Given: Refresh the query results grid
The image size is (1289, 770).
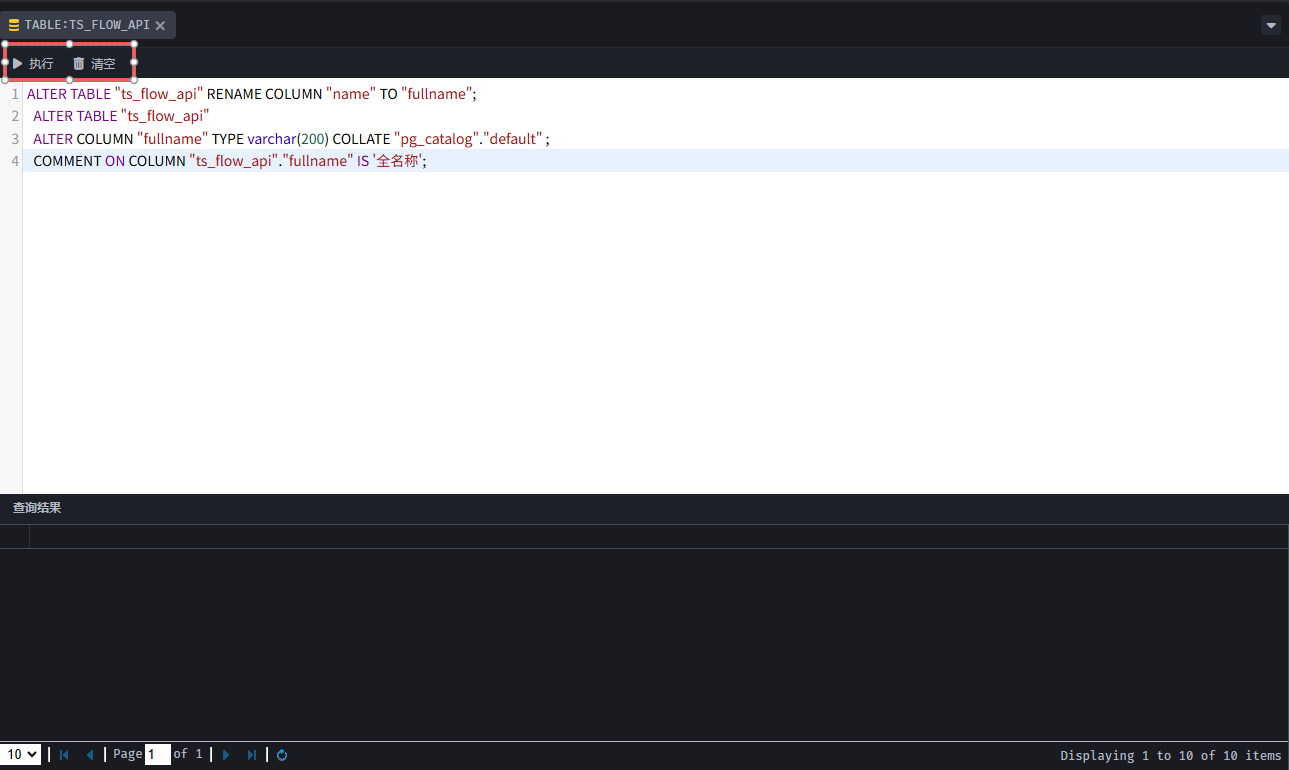Looking at the screenshot, I should [282, 755].
